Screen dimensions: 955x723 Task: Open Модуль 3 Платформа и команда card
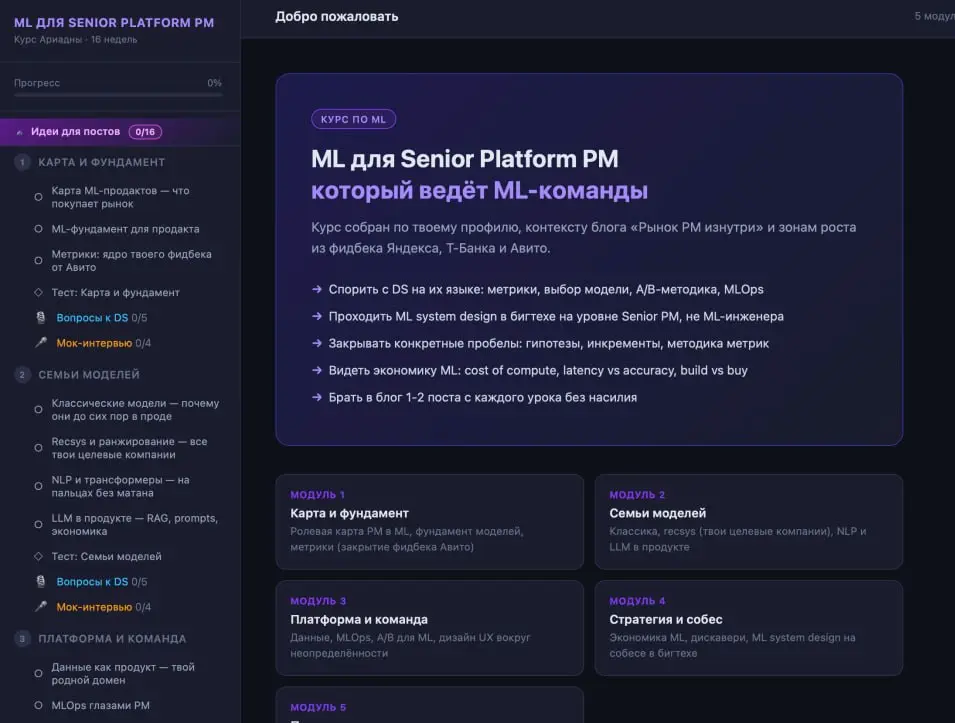[x=429, y=628]
